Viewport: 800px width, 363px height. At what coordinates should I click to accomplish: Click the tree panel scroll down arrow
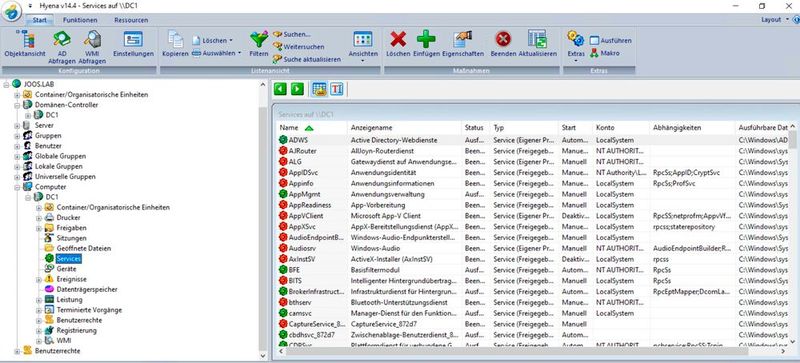pyautogui.click(x=263, y=356)
